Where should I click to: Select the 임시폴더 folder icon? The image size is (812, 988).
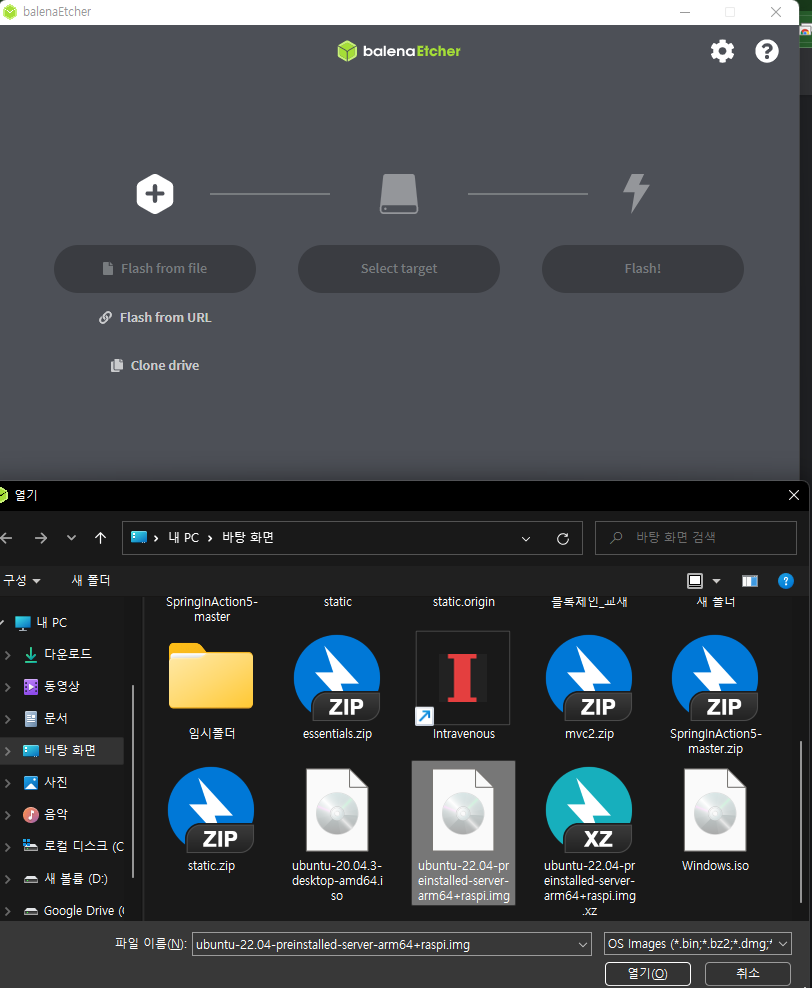pyautogui.click(x=211, y=676)
